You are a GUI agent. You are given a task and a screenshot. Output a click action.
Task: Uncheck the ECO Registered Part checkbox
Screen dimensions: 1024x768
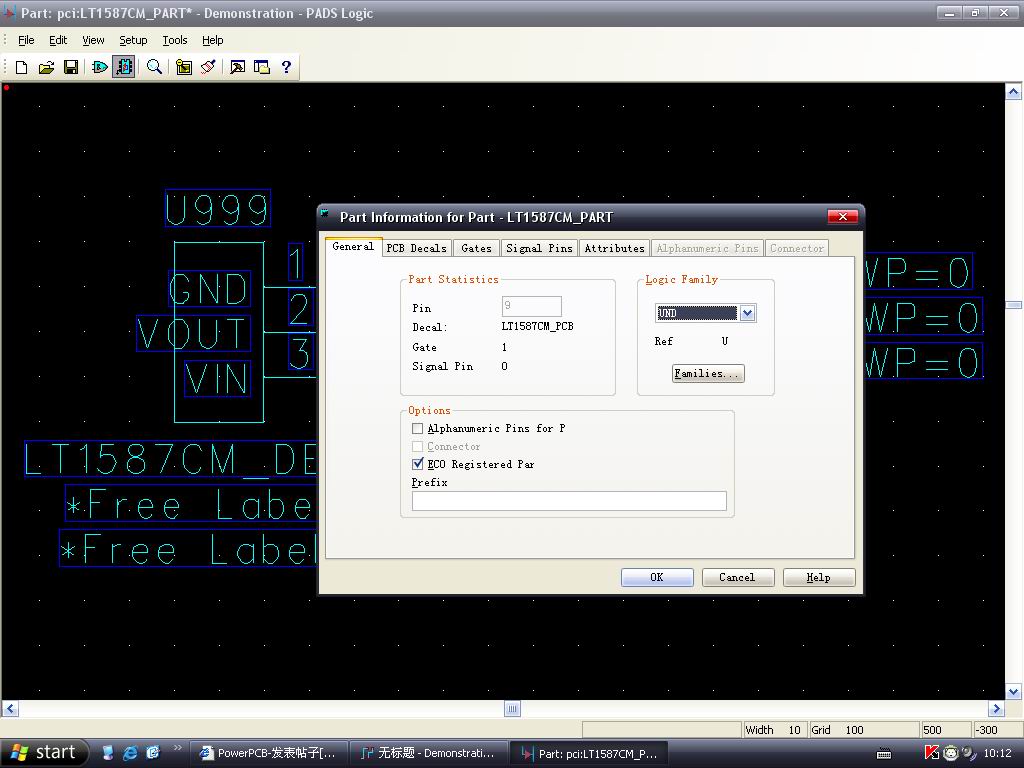coord(418,465)
